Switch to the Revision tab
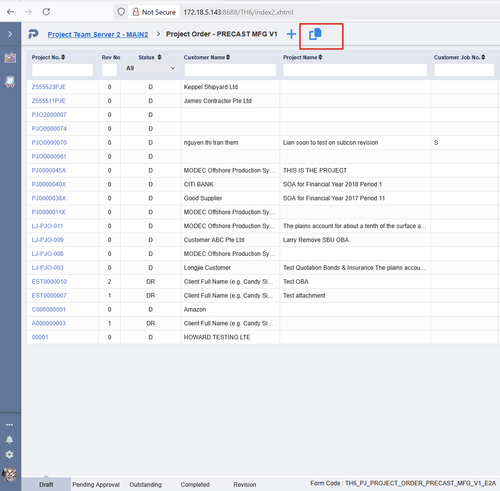 [x=245, y=484]
